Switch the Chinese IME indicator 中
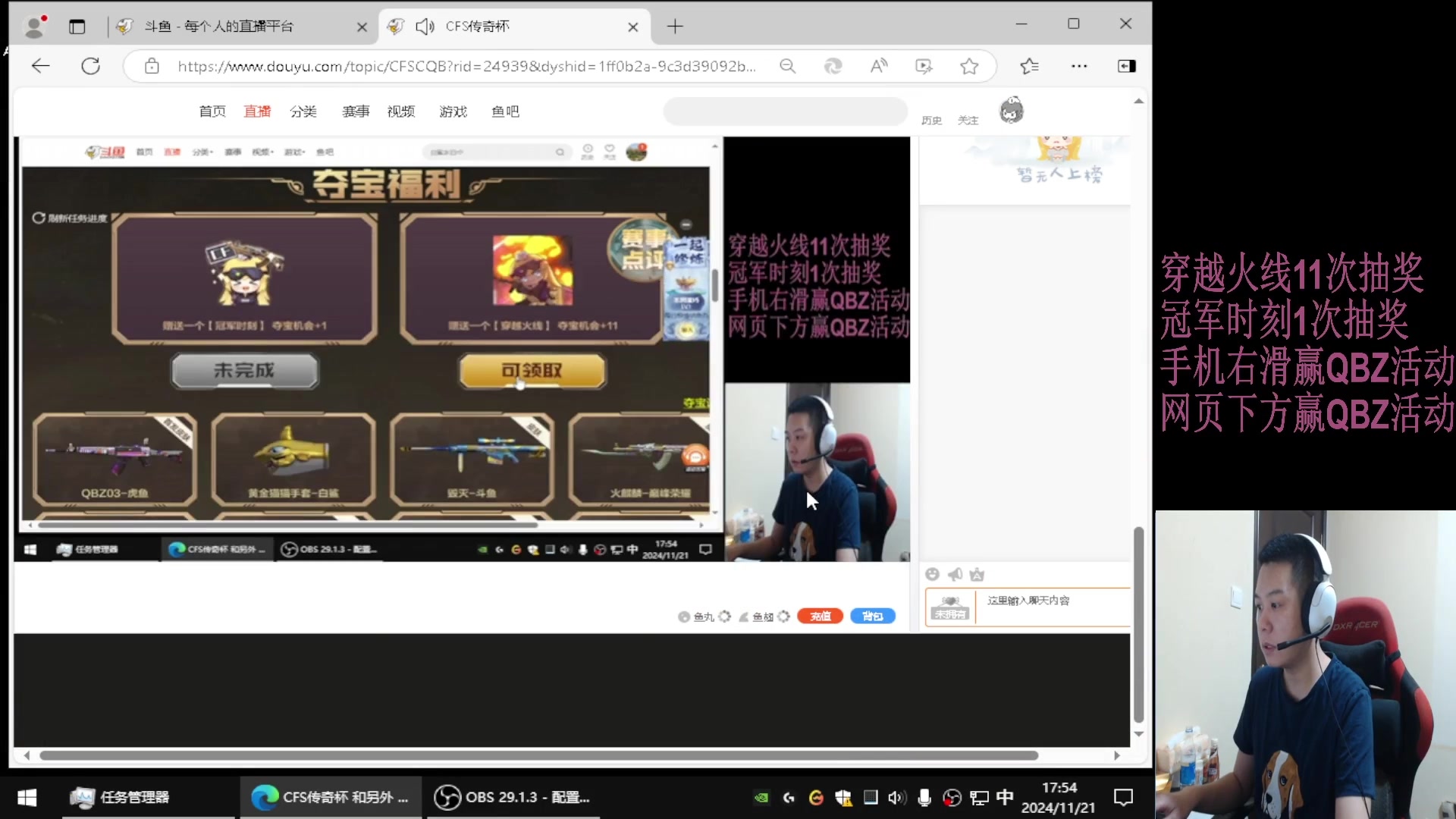The width and height of the screenshot is (1456, 819). tap(1005, 797)
